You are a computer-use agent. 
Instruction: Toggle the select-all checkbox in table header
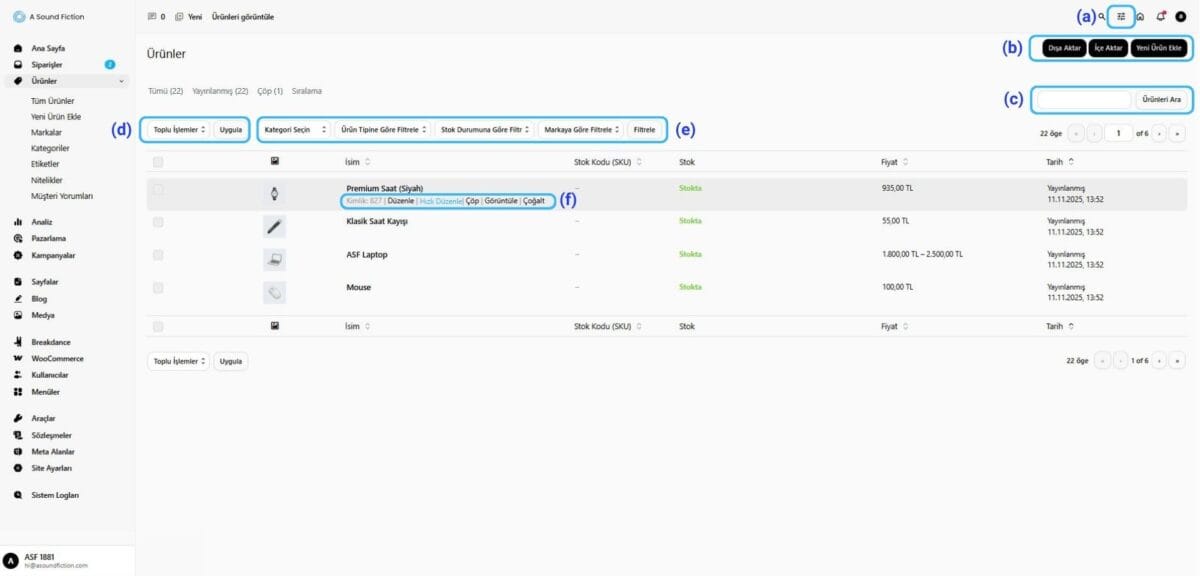click(158, 161)
